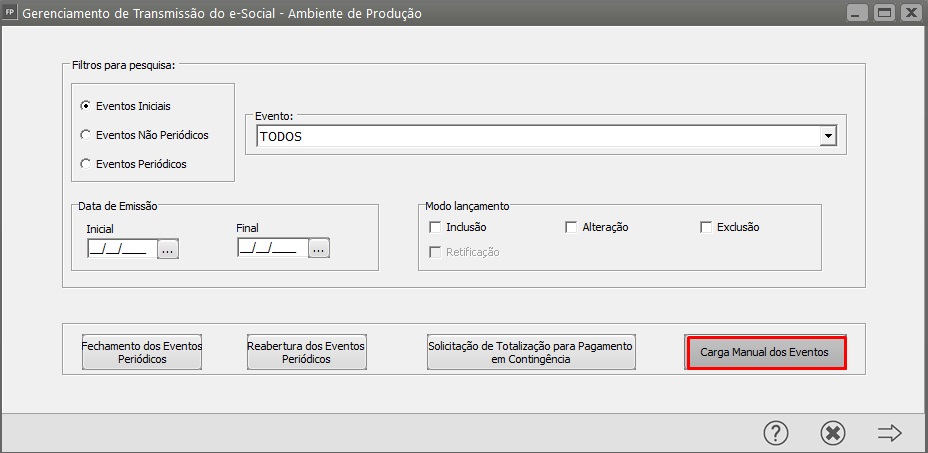Open the Final date picker ellipsis button
This screenshot has width=928, height=453.
[318, 249]
